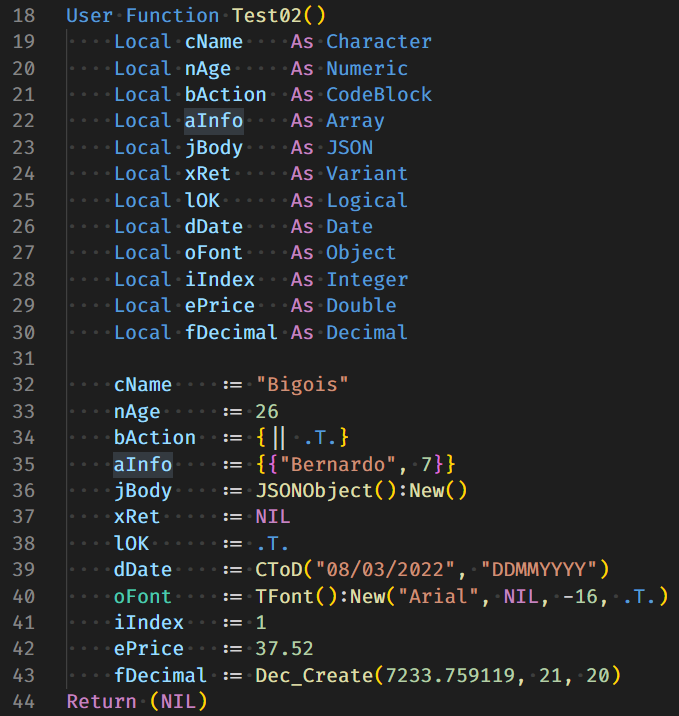Screen dimensions: 679x716
Task: Click the Object type keyword
Action: pyautogui.click(x=361, y=253)
